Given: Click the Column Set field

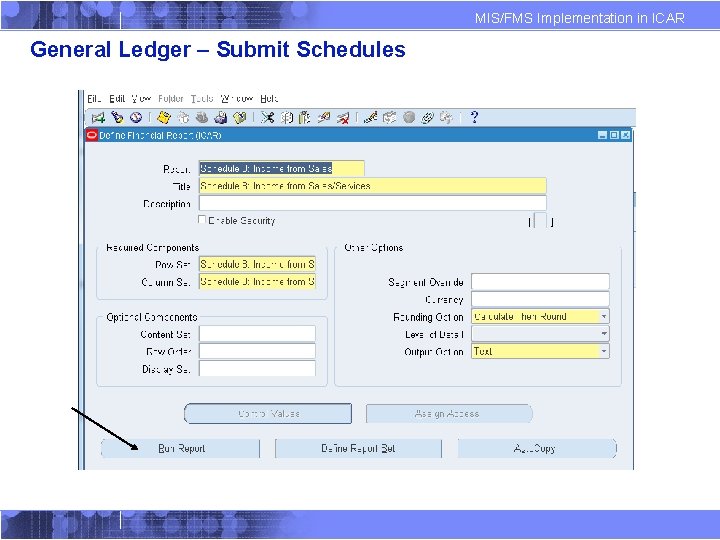Looking at the screenshot, I should coord(257,281).
